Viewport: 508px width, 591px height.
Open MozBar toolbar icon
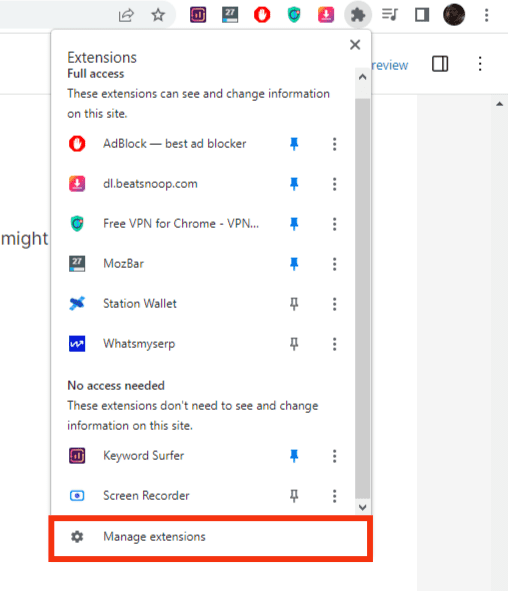click(230, 15)
